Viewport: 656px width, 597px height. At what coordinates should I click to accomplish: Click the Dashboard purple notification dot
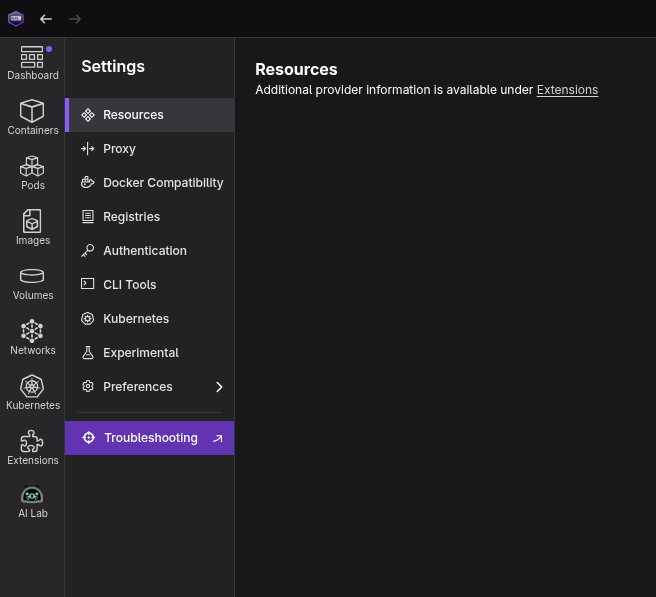(49, 49)
